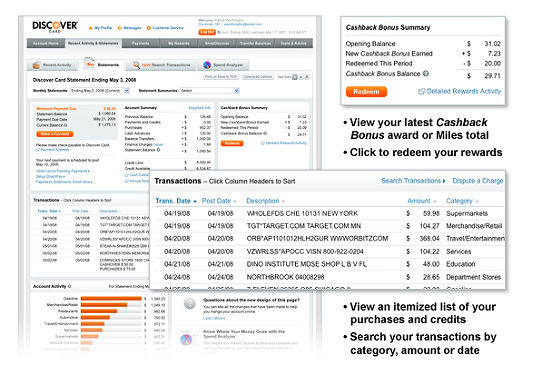Click small Redeem button on the statement page
Image resolution: width=542 pixels, height=369 pixels.
tap(232, 143)
